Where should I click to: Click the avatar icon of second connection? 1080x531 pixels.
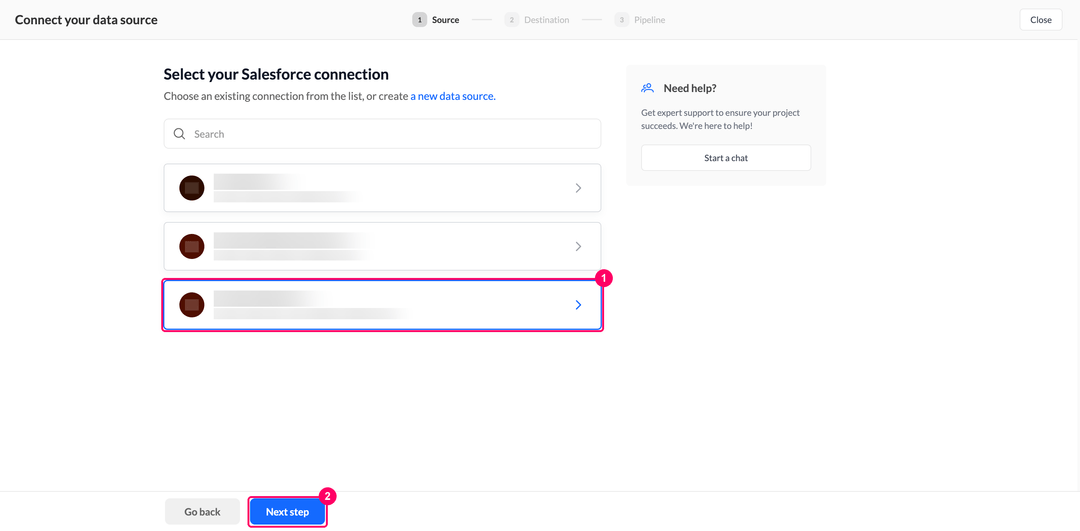pos(191,247)
